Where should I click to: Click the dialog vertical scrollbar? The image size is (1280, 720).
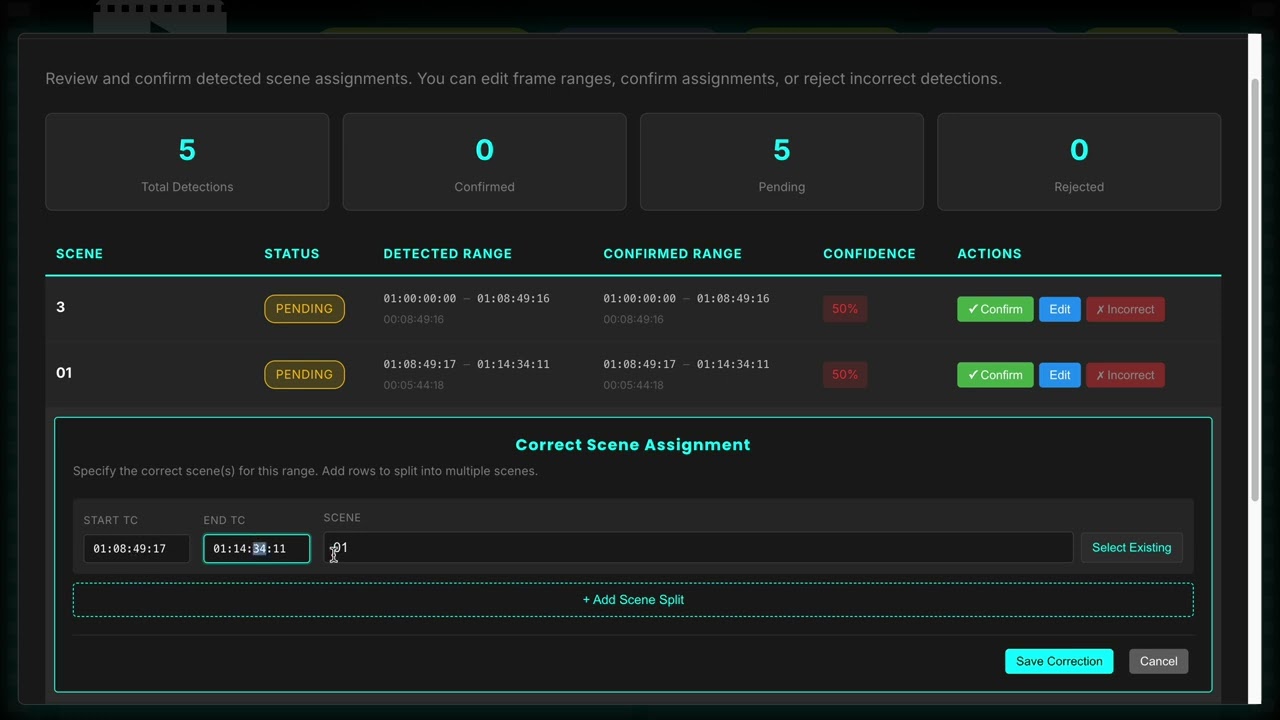click(1255, 290)
